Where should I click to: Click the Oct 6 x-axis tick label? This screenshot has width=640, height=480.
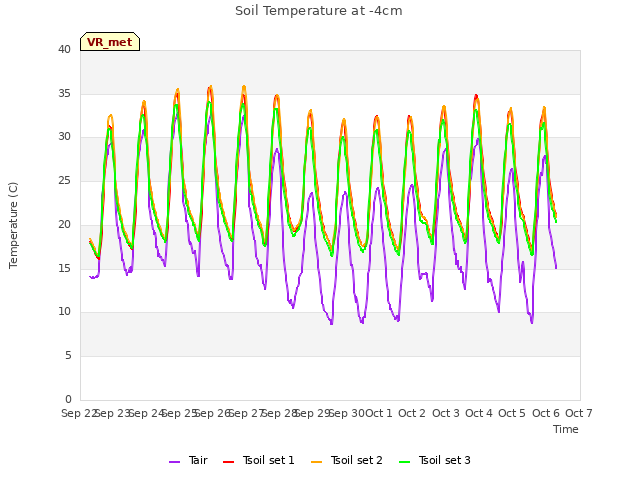pos(546,413)
